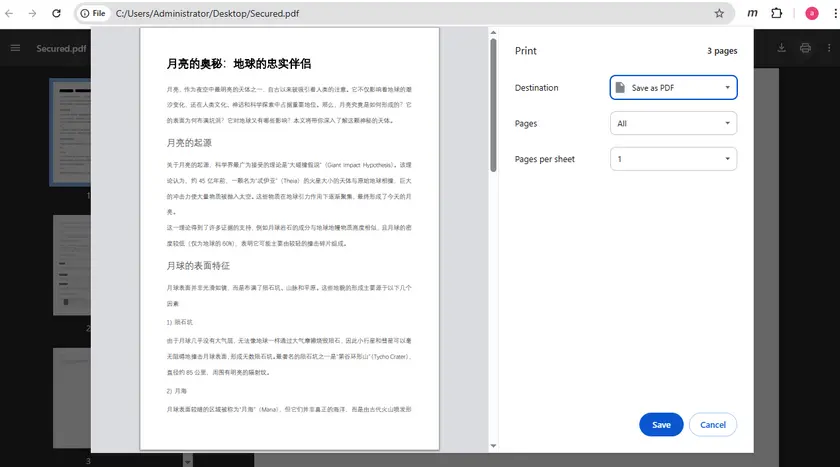Viewport: 840px width, 467px height.
Task: Select page 3 thumbnail in sidebar
Action: pos(72,398)
